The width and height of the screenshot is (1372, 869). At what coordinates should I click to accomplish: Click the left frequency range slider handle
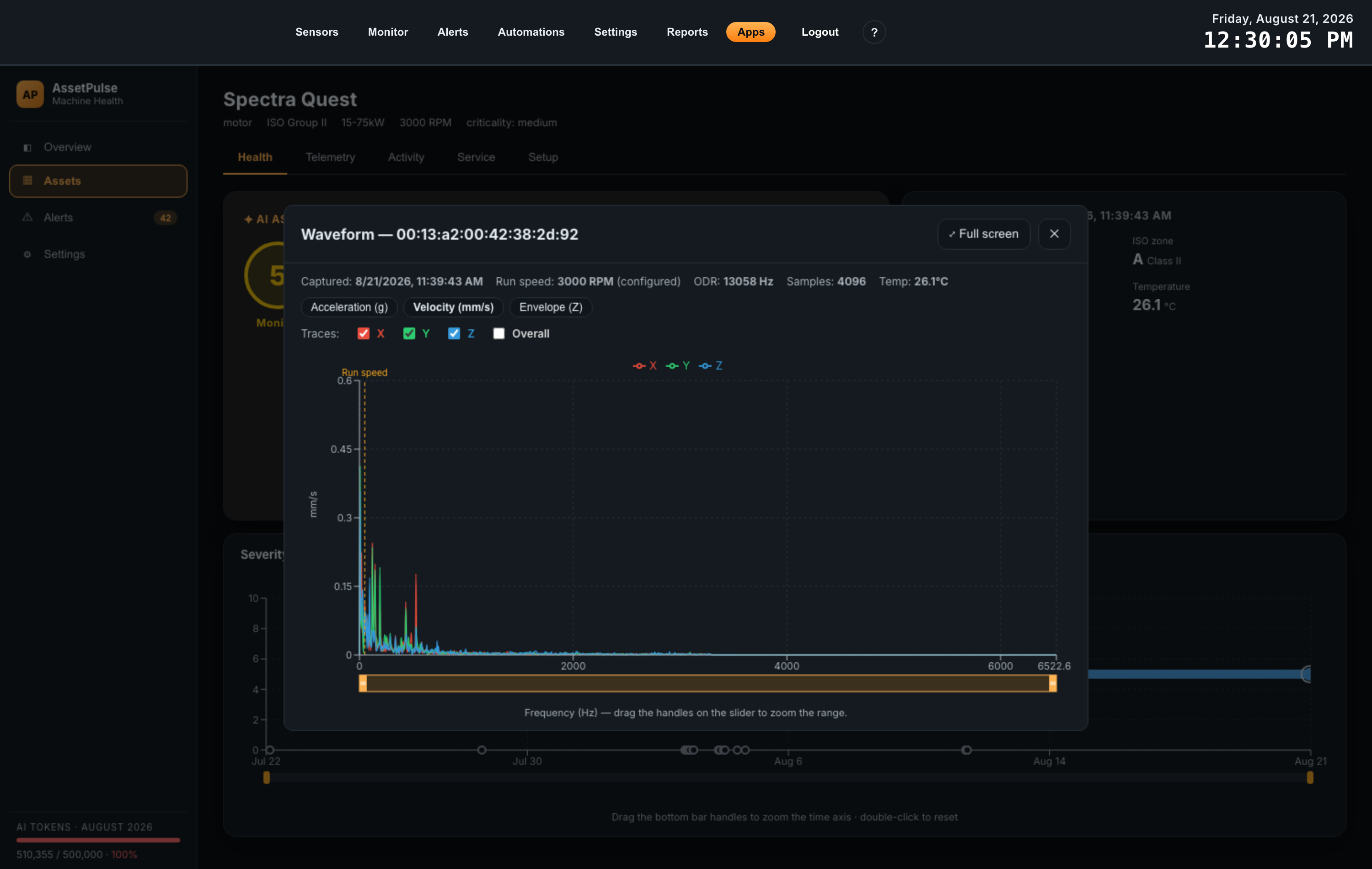363,683
